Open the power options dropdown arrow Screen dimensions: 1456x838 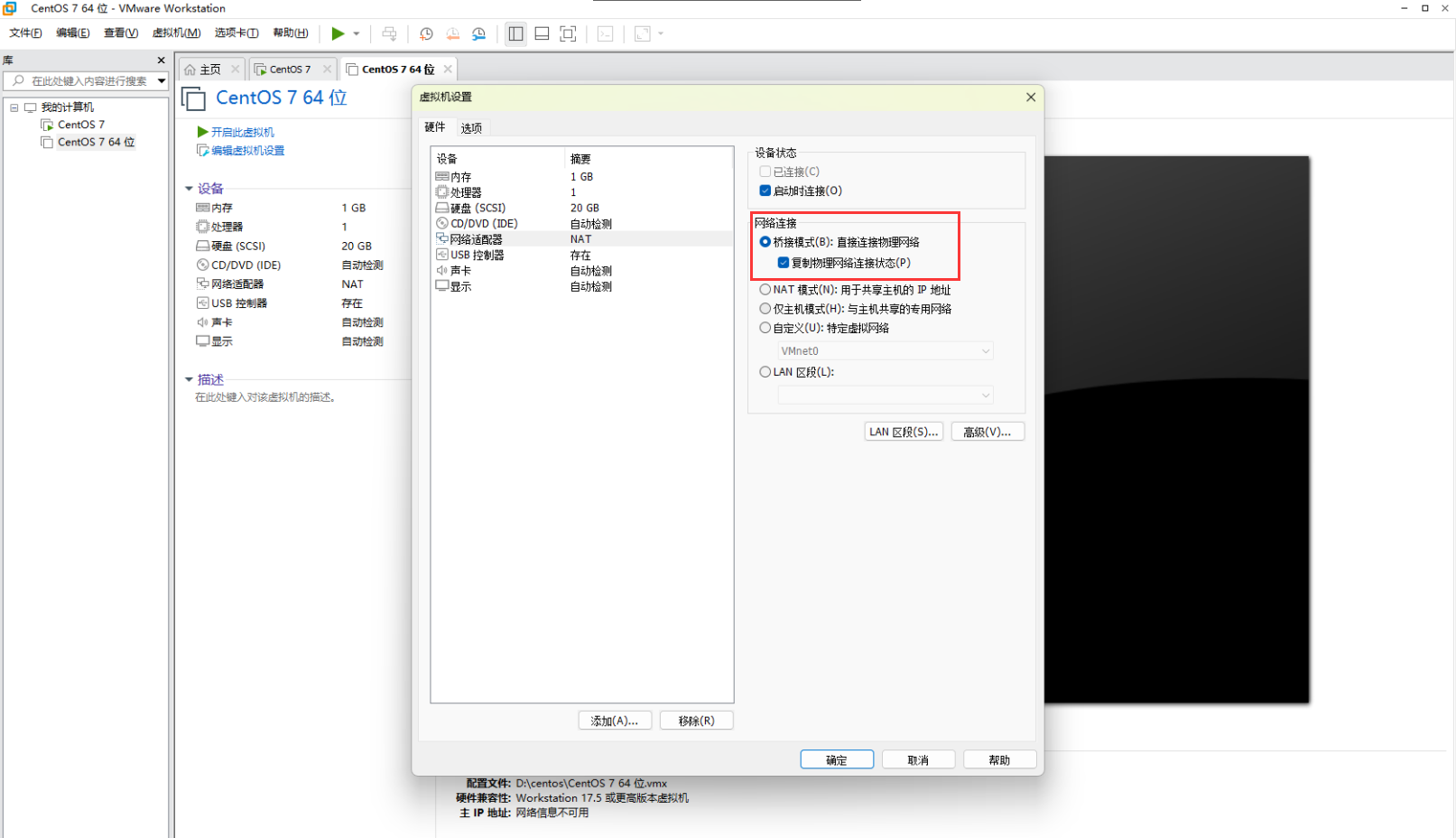[x=357, y=33]
